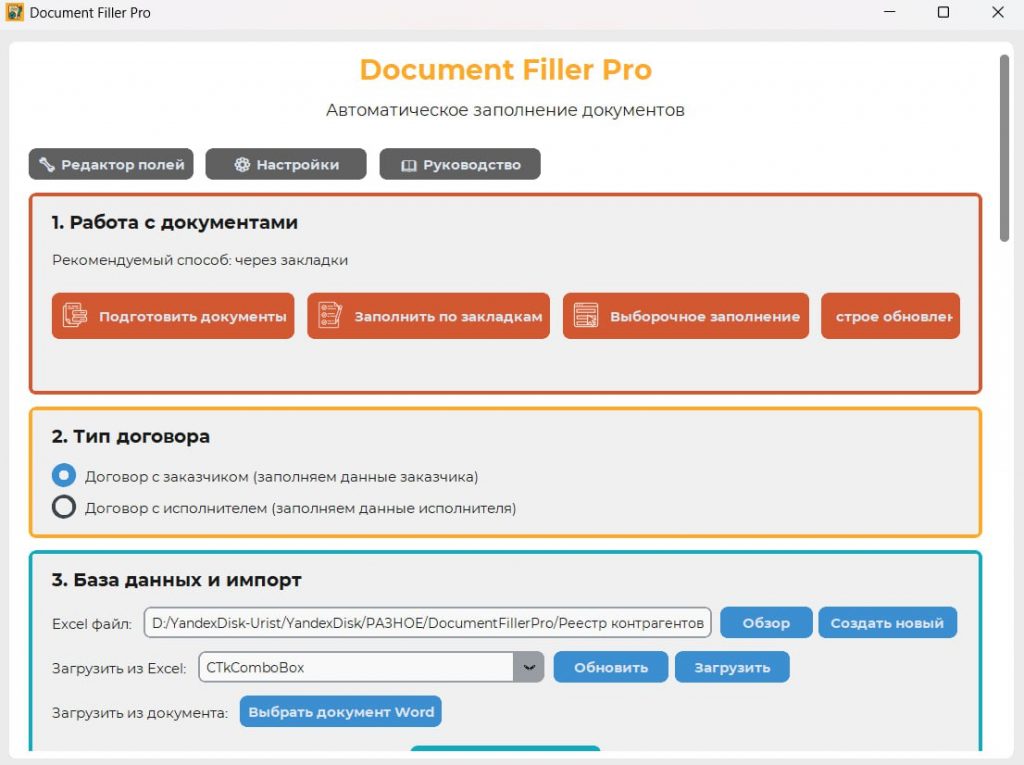Select Договор с заказчиком radio button
The width and height of the screenshot is (1024, 765).
(x=64, y=476)
